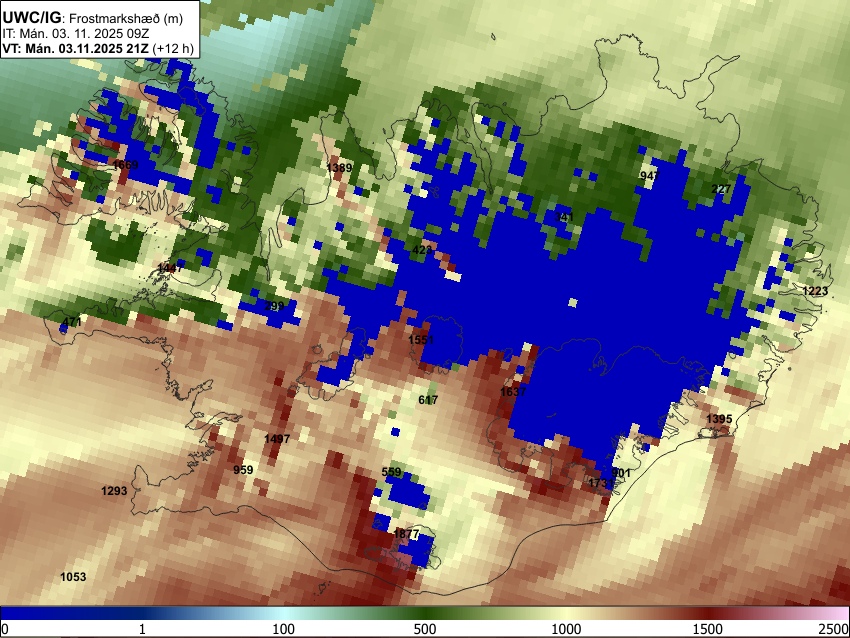Select the 1223 value on the east coast
Screen dimensions: 850x638
815,291
